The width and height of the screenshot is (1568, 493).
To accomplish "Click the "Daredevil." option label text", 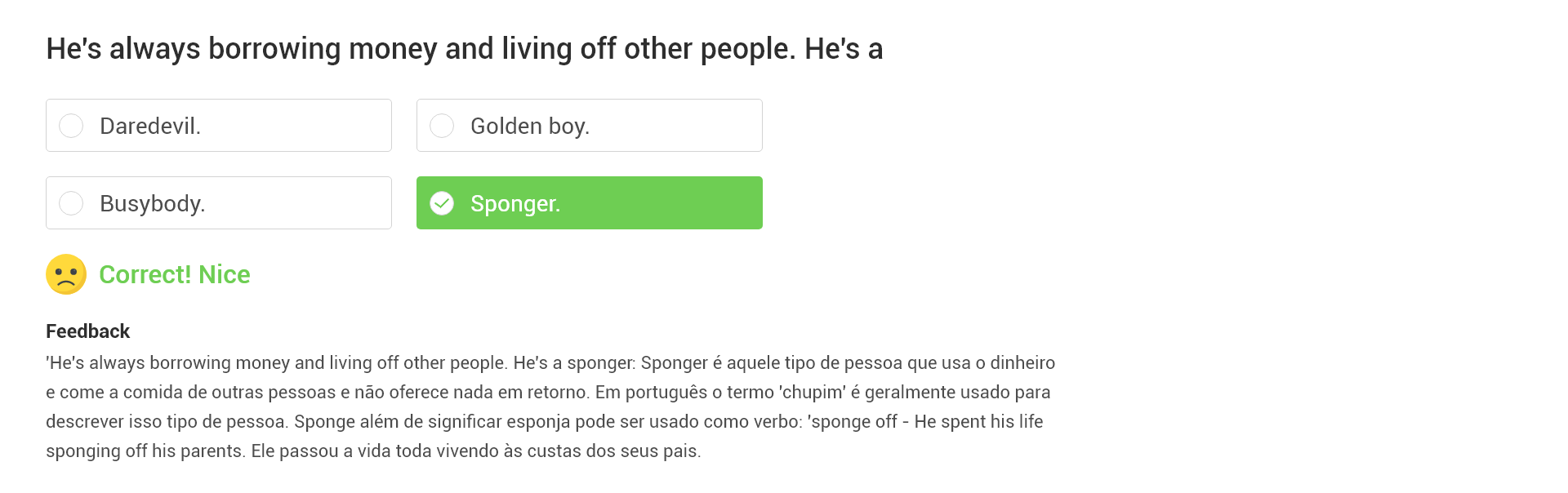I will 149,127.
